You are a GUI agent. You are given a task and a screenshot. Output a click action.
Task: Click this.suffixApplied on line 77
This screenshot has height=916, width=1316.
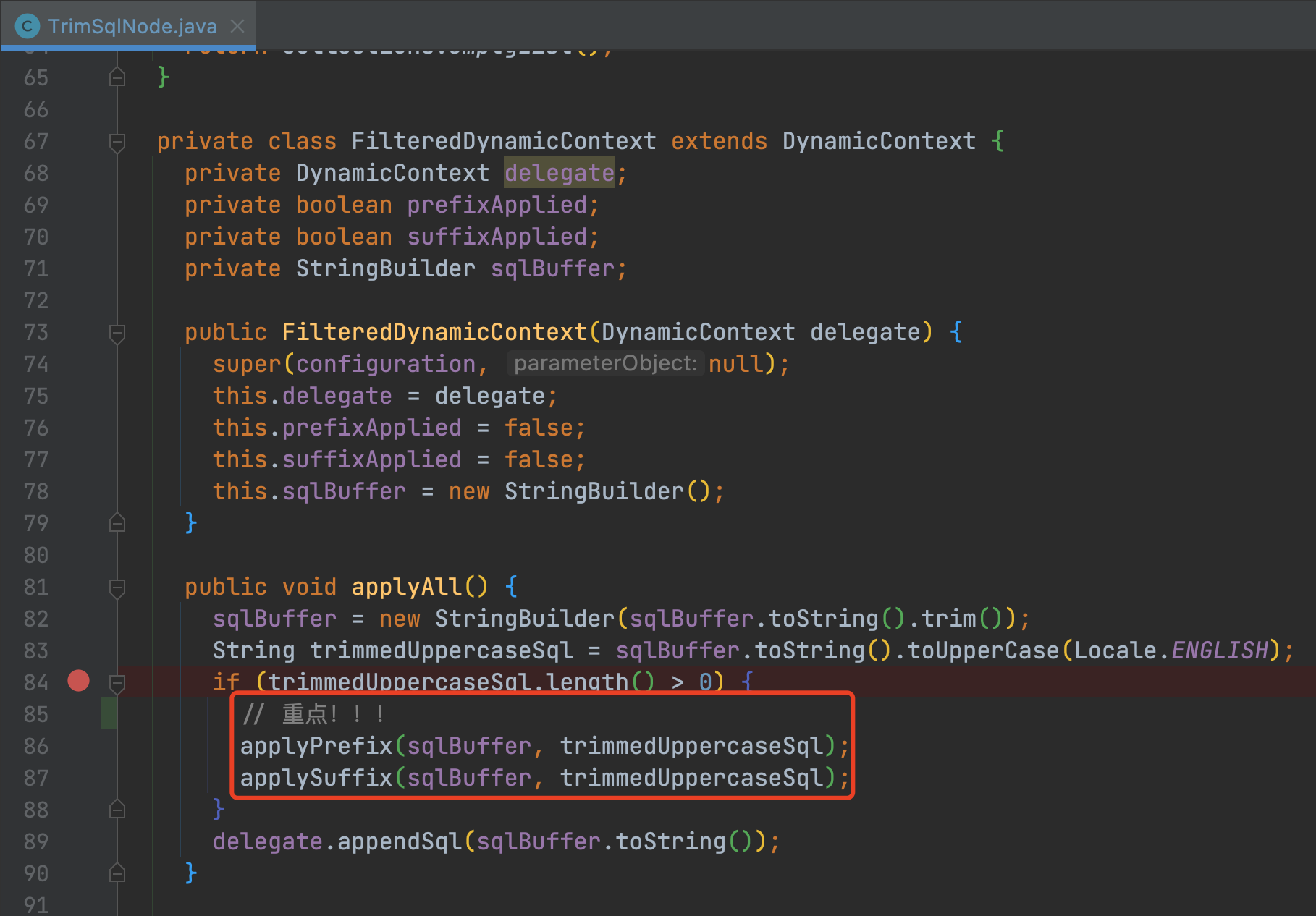(x=337, y=459)
